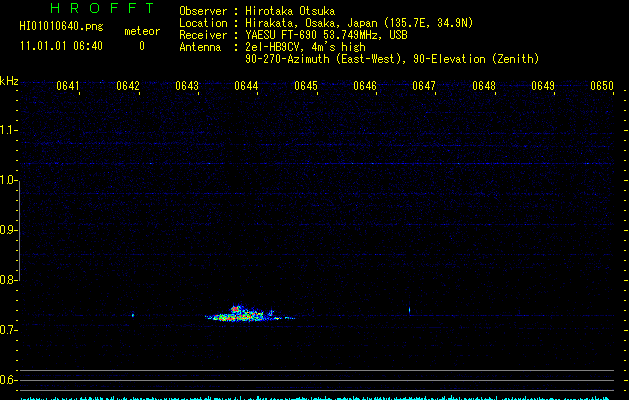Image resolution: width=629 pixels, height=400 pixels.
Task: Click the 0649 time marker
Action: (x=543, y=86)
